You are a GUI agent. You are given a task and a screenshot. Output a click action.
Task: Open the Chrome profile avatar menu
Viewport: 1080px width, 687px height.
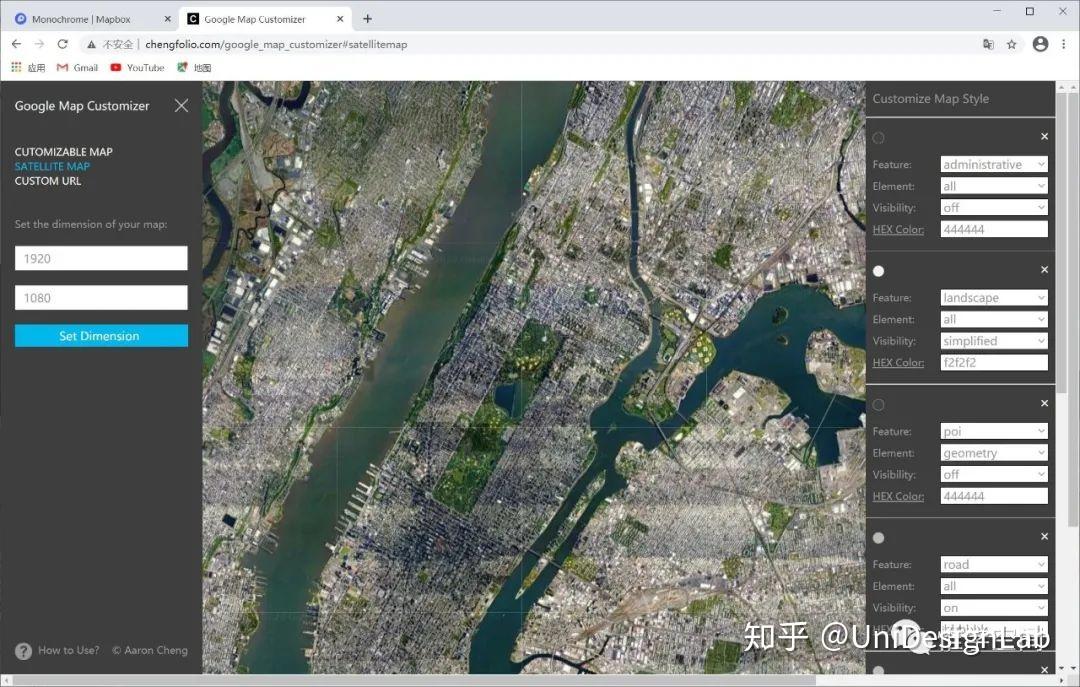pos(1040,44)
